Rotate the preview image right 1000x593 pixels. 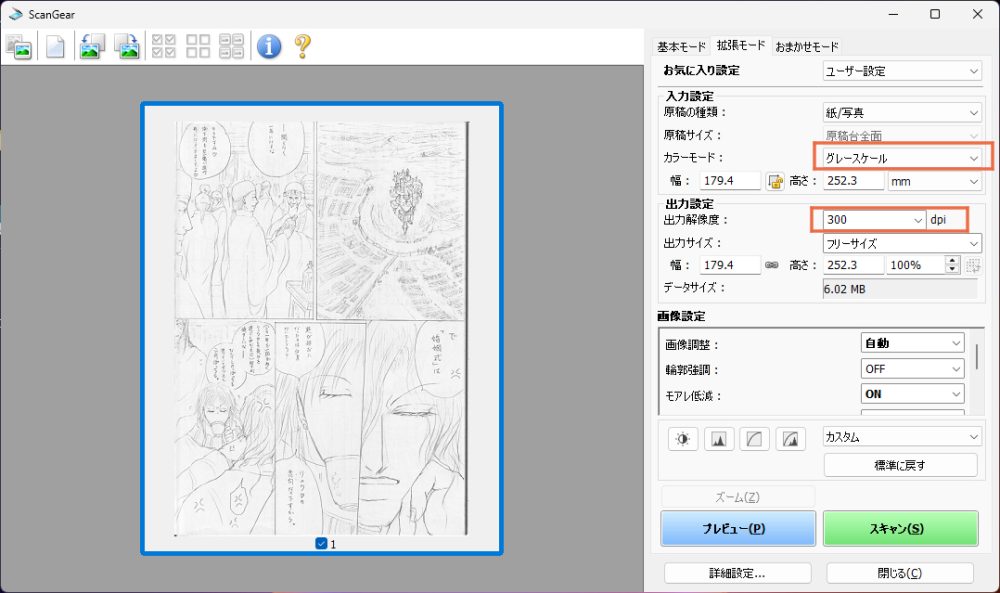[127, 46]
